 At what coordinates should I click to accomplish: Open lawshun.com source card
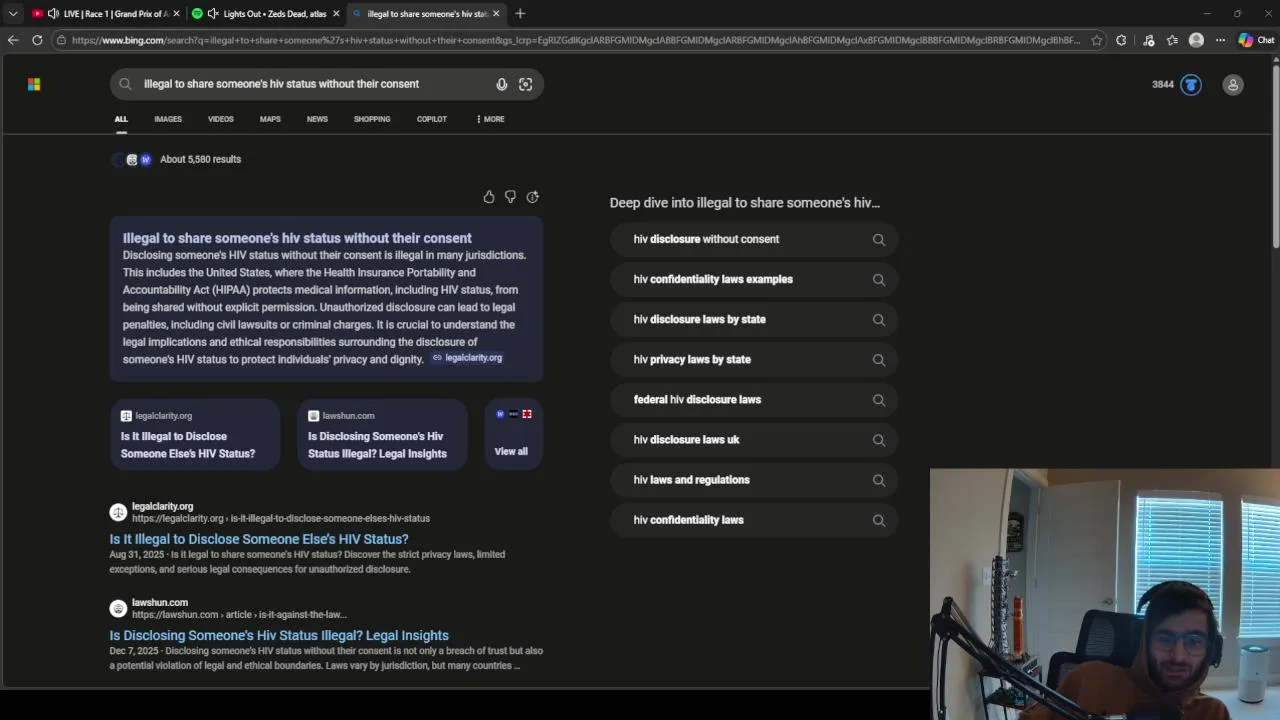click(x=382, y=433)
